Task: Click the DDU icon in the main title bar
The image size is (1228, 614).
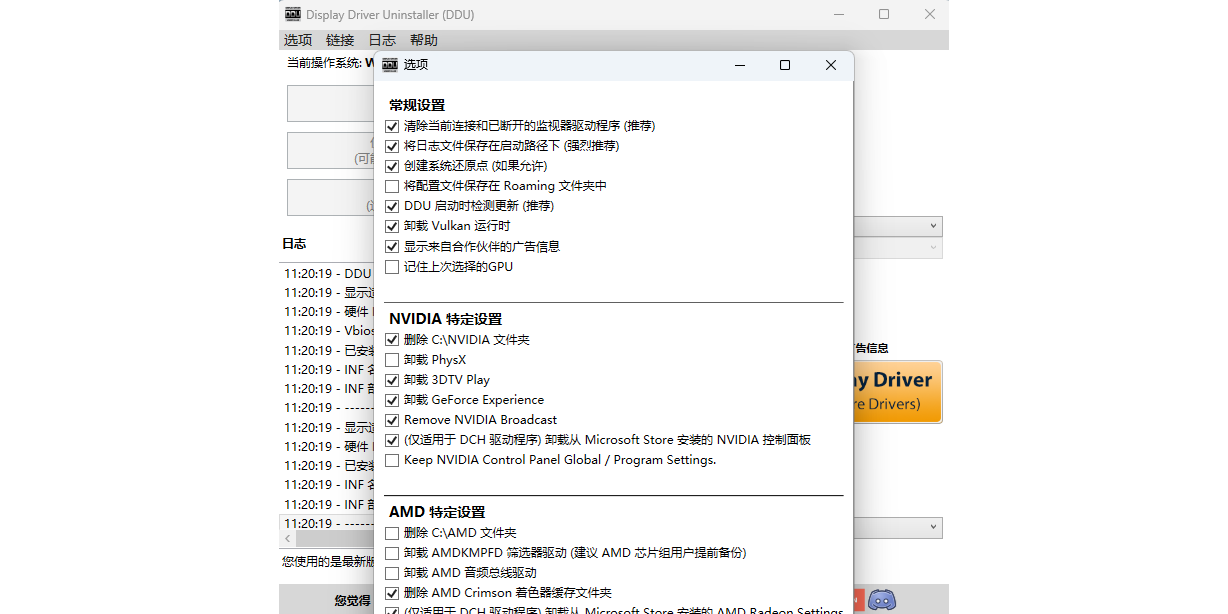Action: click(292, 14)
